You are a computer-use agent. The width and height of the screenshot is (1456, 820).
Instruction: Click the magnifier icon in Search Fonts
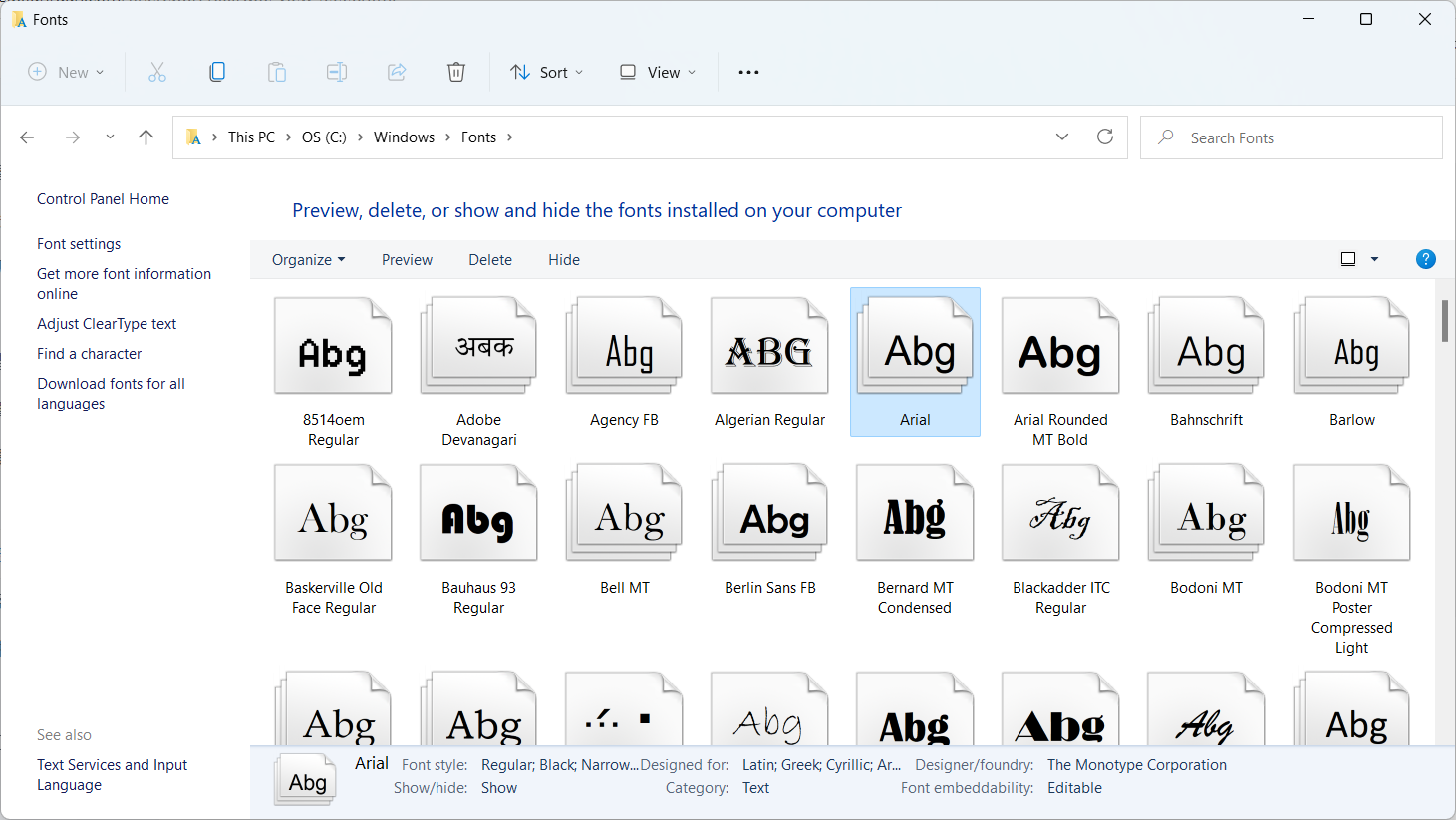tap(1165, 137)
